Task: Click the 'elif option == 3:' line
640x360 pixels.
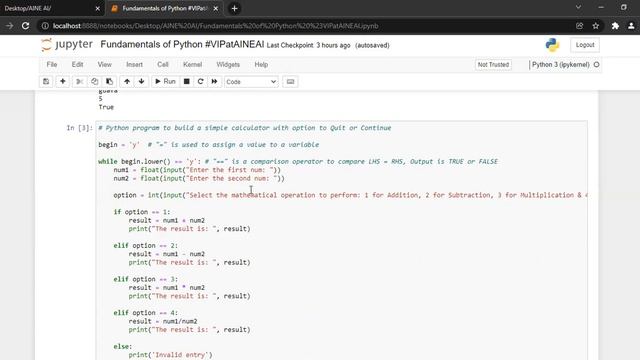Action: (x=146, y=279)
